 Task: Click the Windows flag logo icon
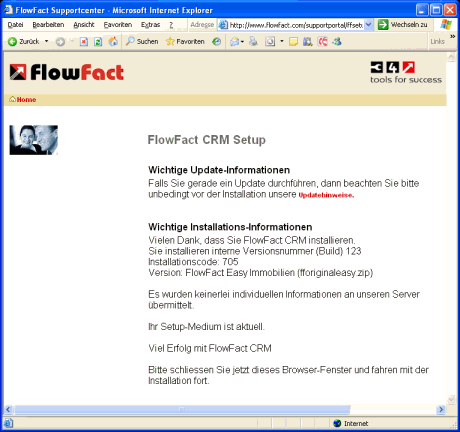446,25
